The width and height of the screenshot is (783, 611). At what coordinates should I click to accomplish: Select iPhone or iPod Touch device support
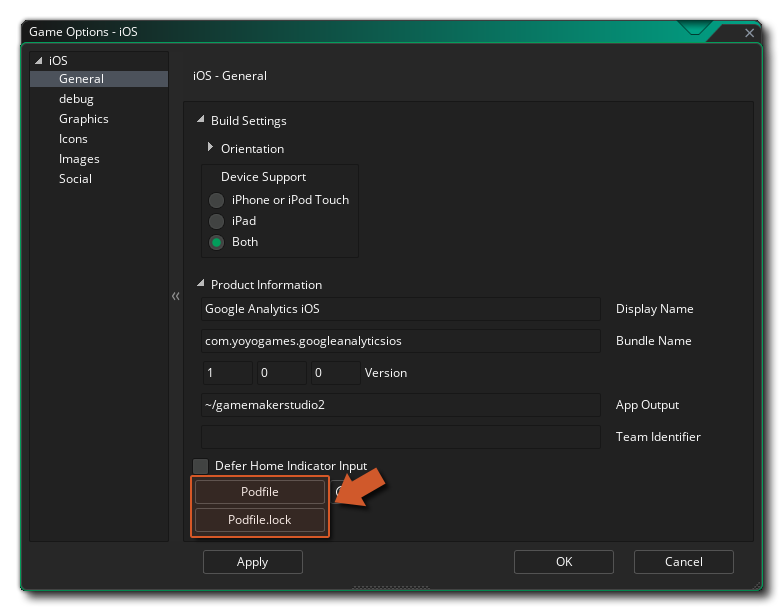pyautogui.click(x=216, y=200)
